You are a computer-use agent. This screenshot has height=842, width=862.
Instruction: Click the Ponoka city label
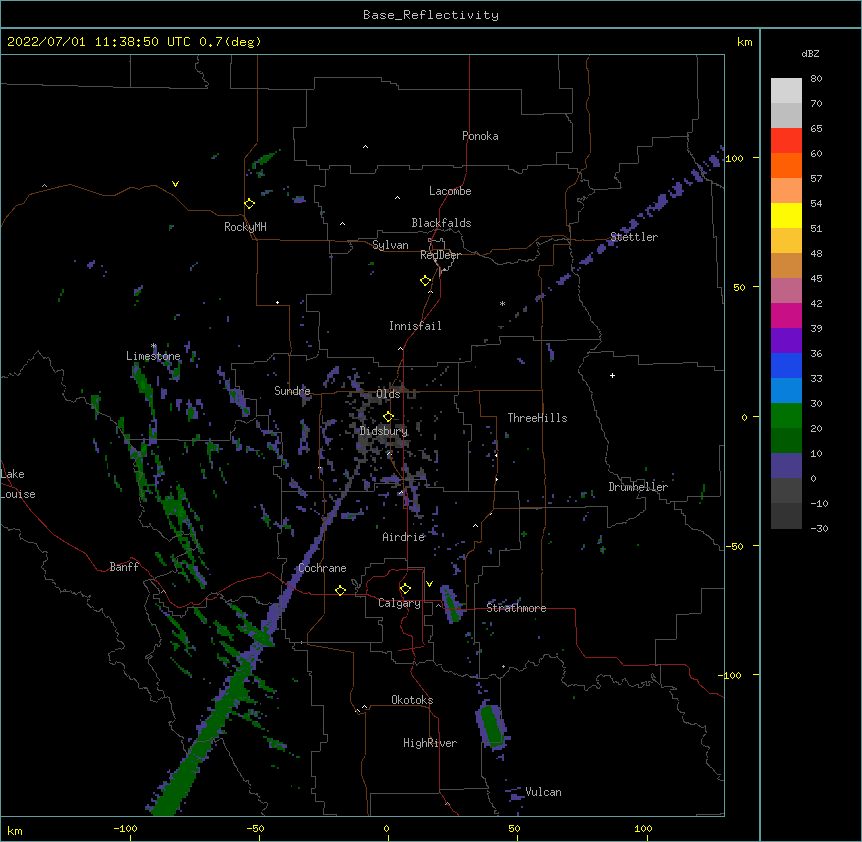[x=480, y=136]
